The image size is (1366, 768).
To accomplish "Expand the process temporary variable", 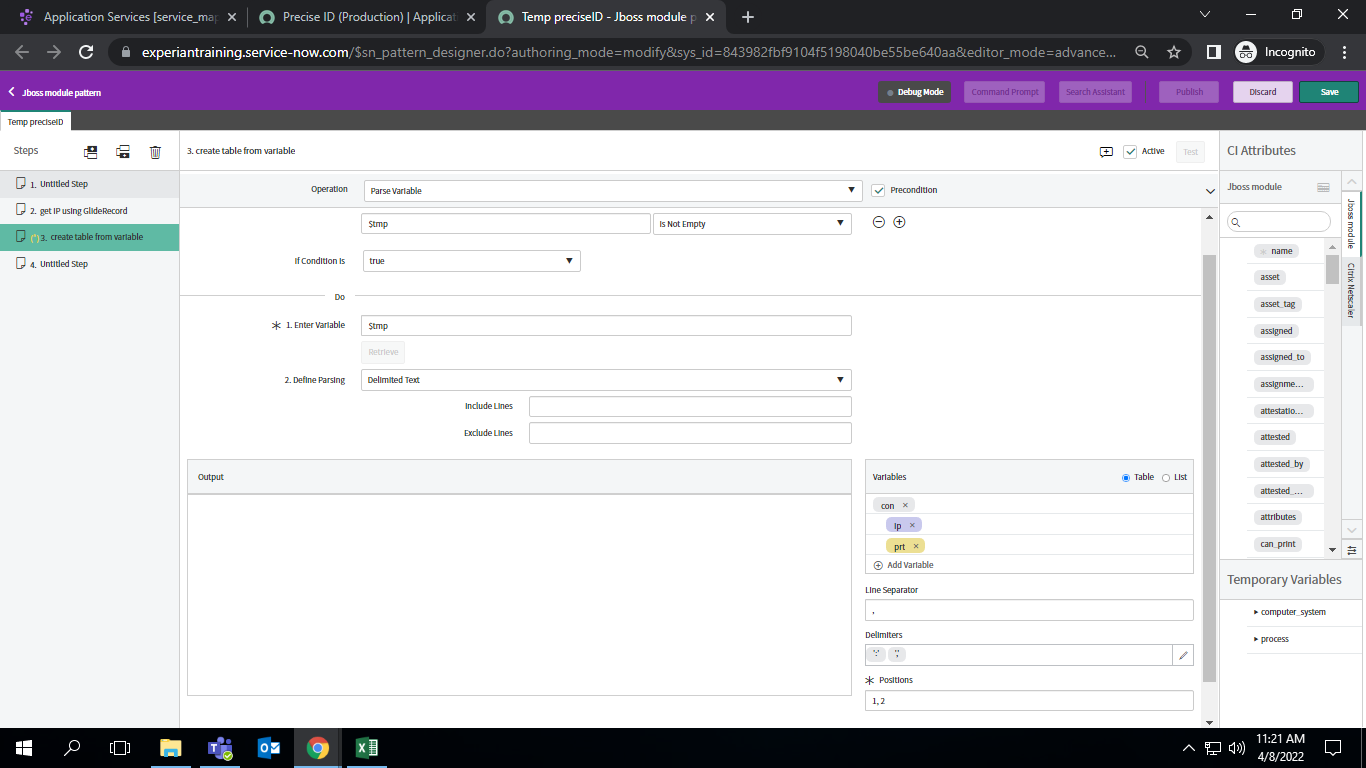I will pos(1256,639).
